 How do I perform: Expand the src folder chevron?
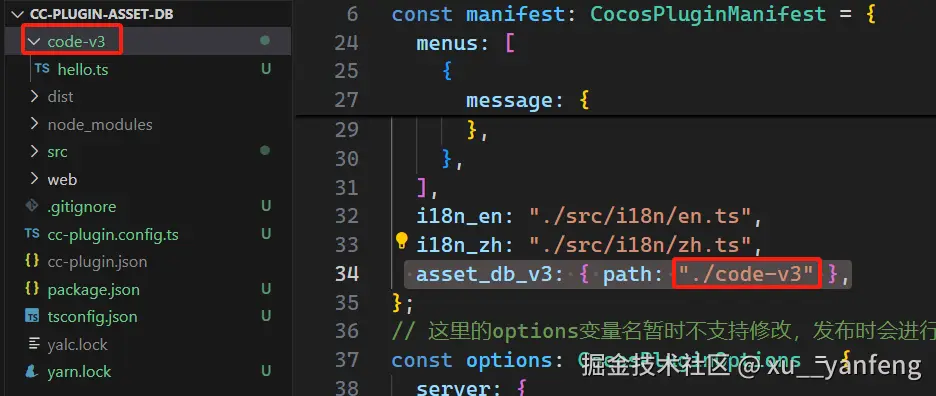pos(35,151)
